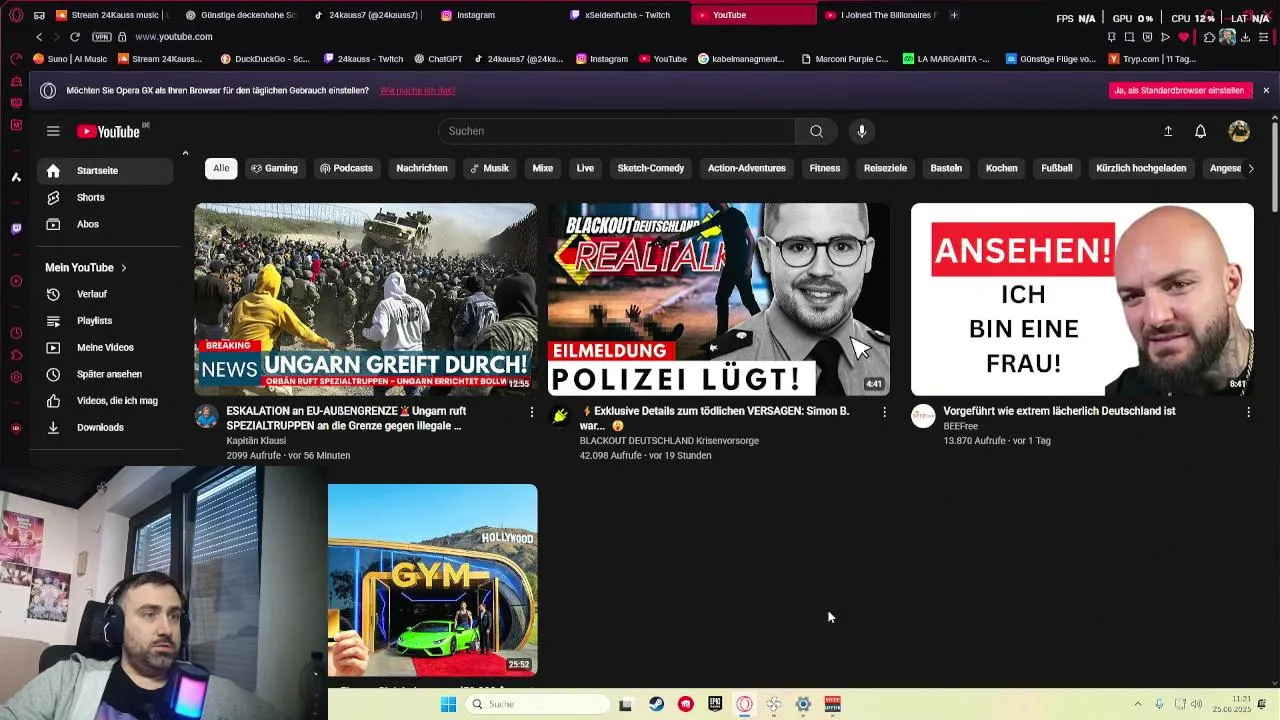Open the Twitch sidebar panel icon
1280x720 pixels.
point(16,229)
